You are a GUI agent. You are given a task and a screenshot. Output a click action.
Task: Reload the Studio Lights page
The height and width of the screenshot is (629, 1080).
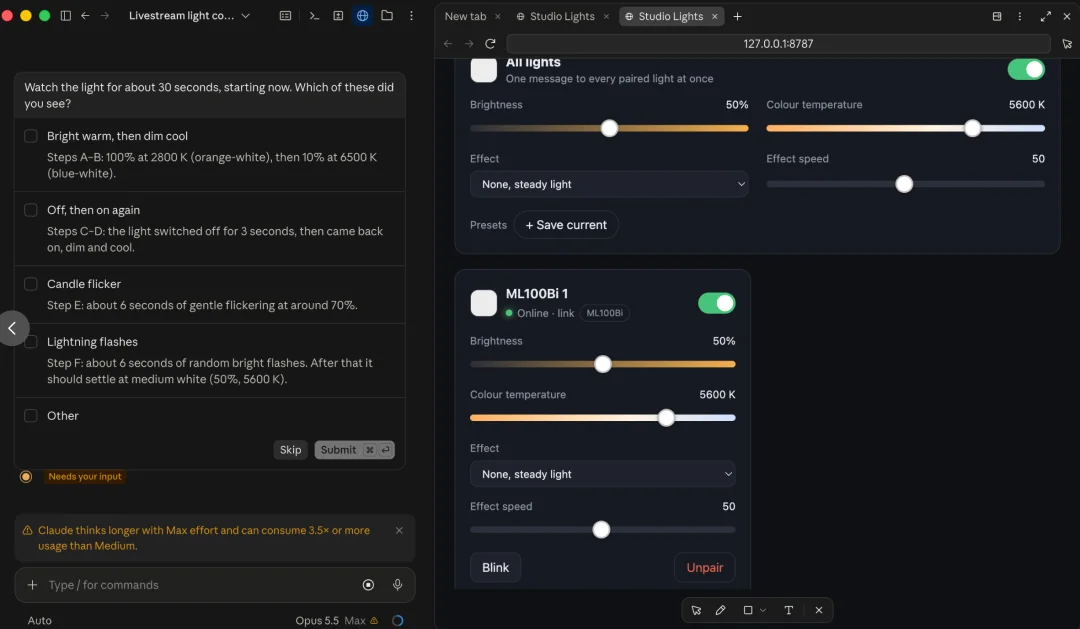tap(490, 43)
